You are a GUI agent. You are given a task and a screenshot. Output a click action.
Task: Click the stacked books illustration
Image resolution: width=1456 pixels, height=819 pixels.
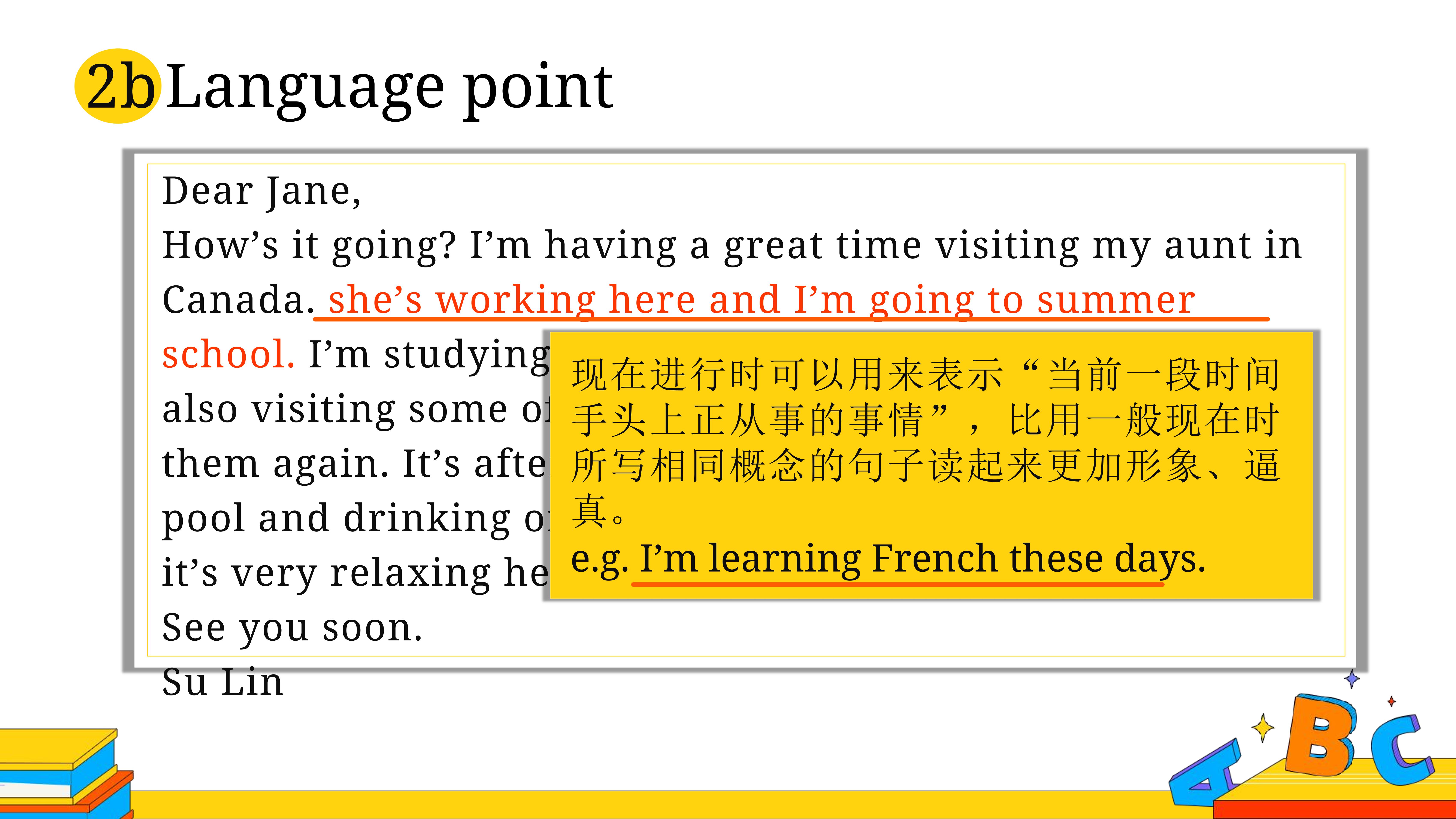[x=67, y=773]
